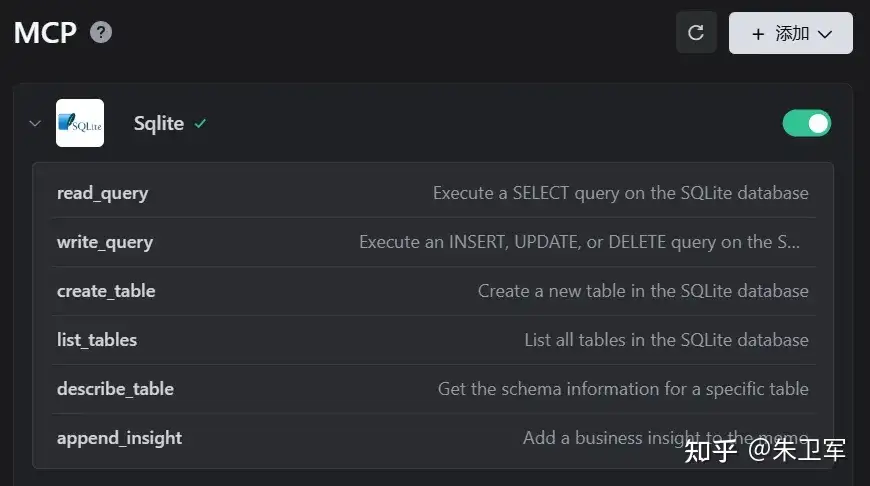870x486 pixels.
Task: Disable the Sqlite server toggle
Action: click(x=806, y=123)
